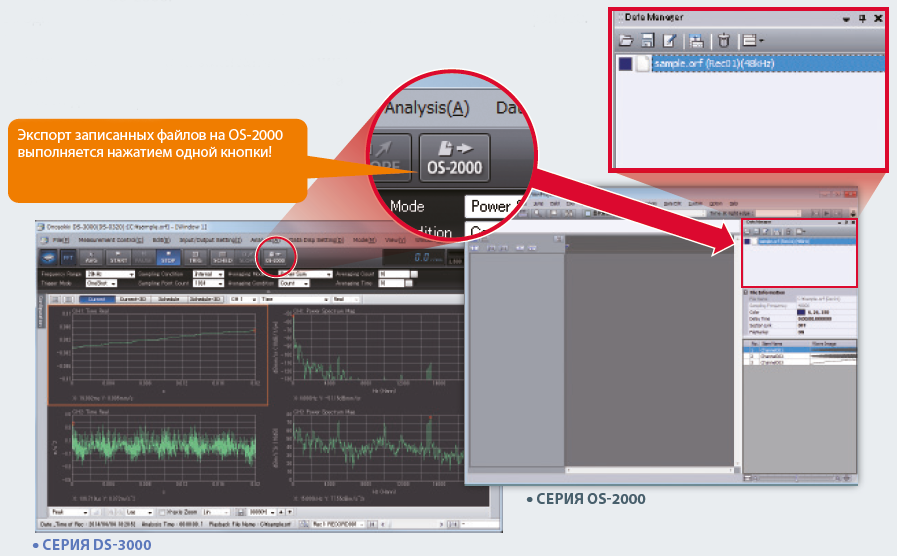Open Edit(E) menu in DS-3000 window
Image resolution: width=897 pixels, height=556 pixels.
pyautogui.click(x=161, y=240)
